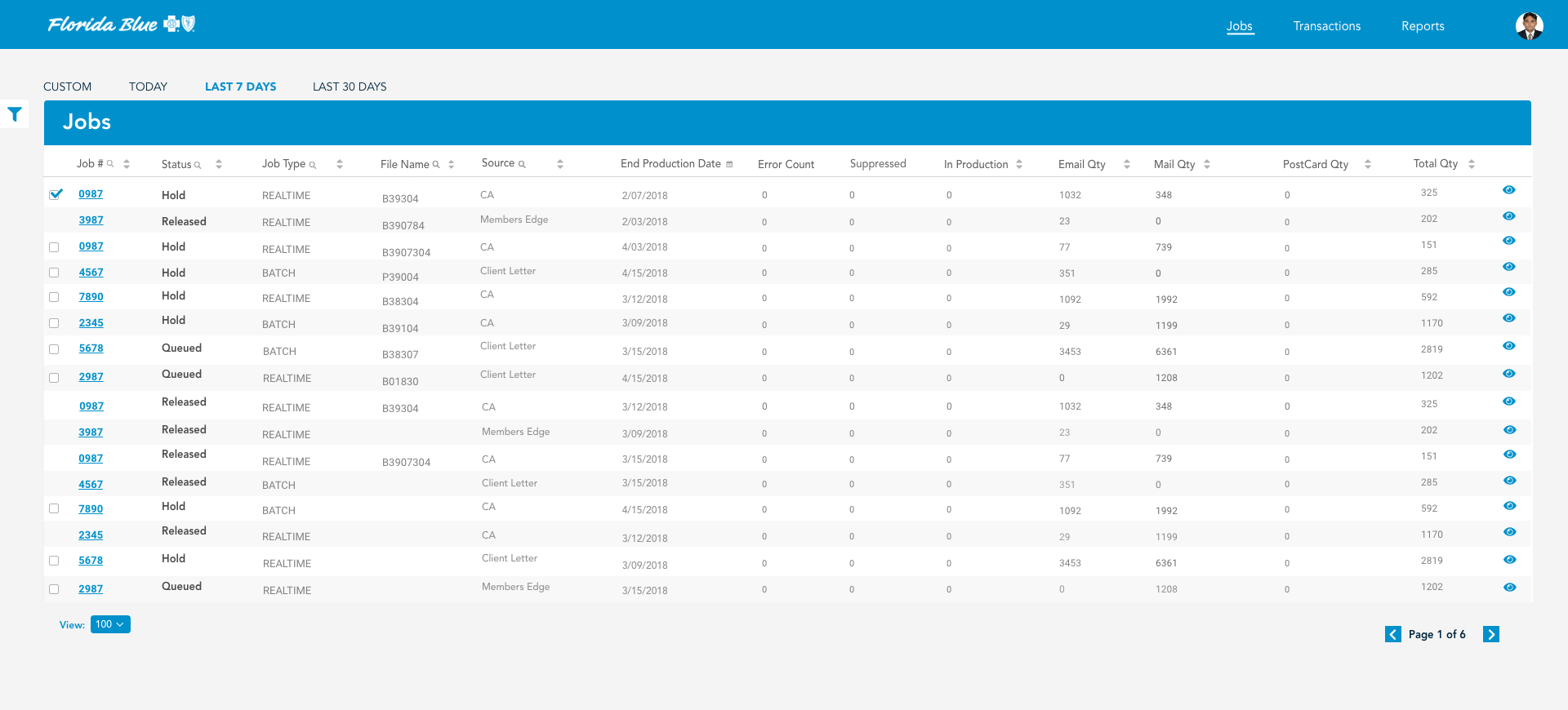Open the View 100 rows dropdown
The height and width of the screenshot is (710, 1568).
110,624
